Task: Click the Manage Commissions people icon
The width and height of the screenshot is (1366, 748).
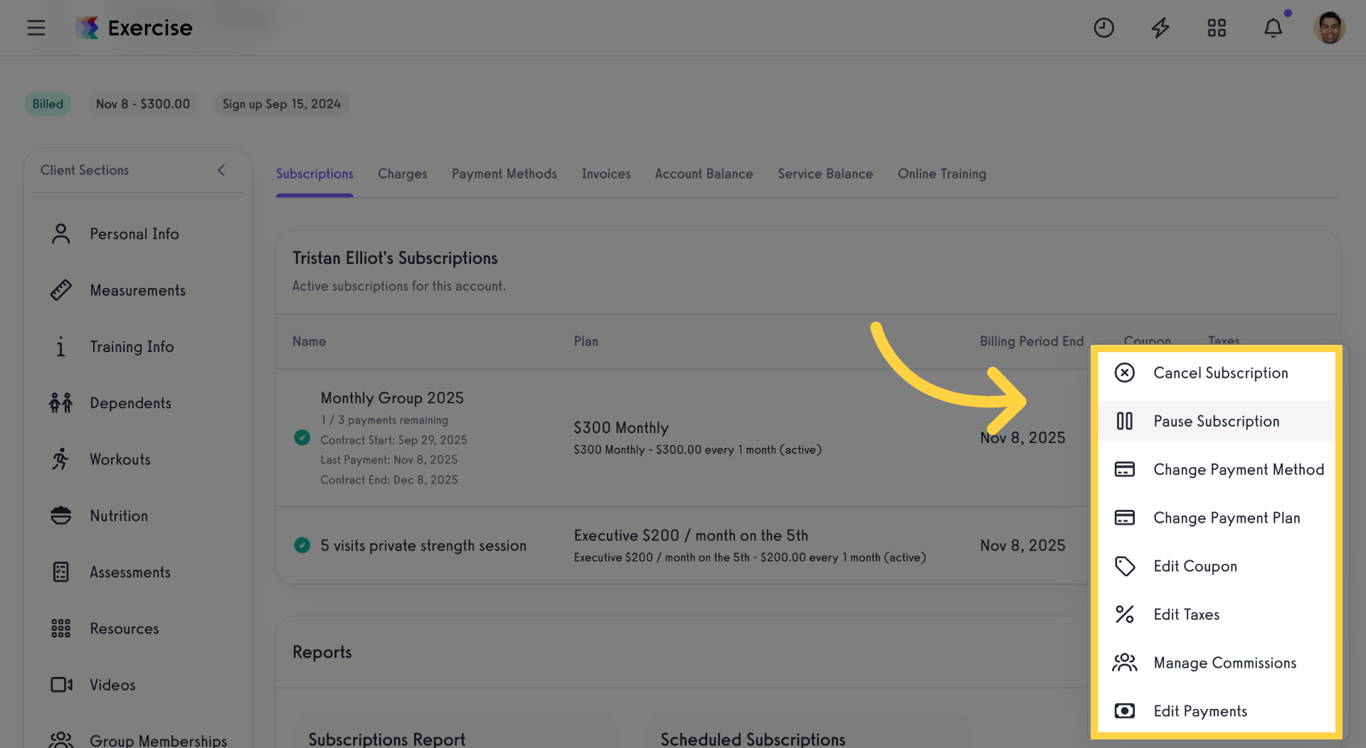Action: [1125, 663]
